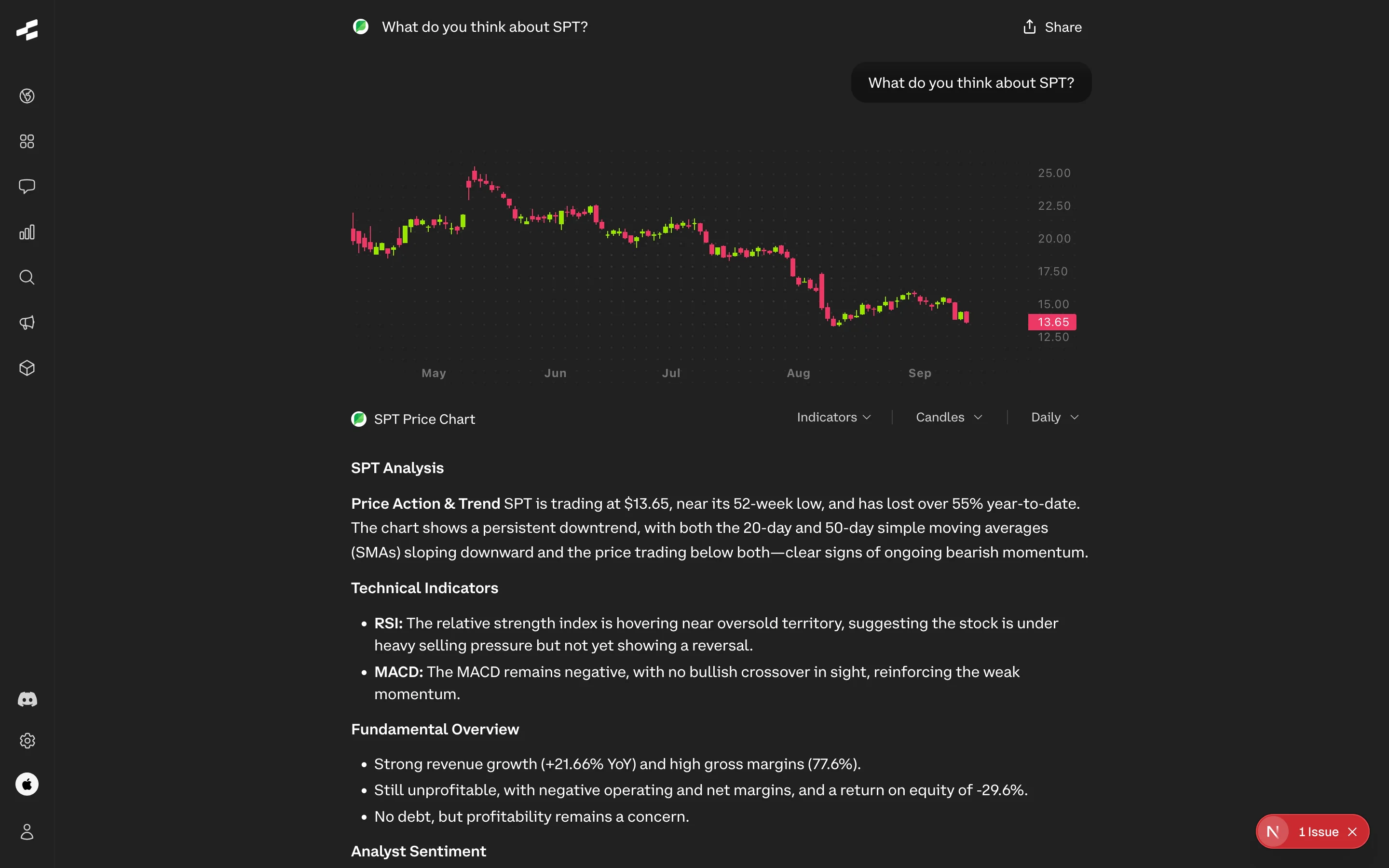Open the dashboard grid icon in sidebar
Screen dimensions: 1389x868
pyautogui.click(x=27, y=141)
